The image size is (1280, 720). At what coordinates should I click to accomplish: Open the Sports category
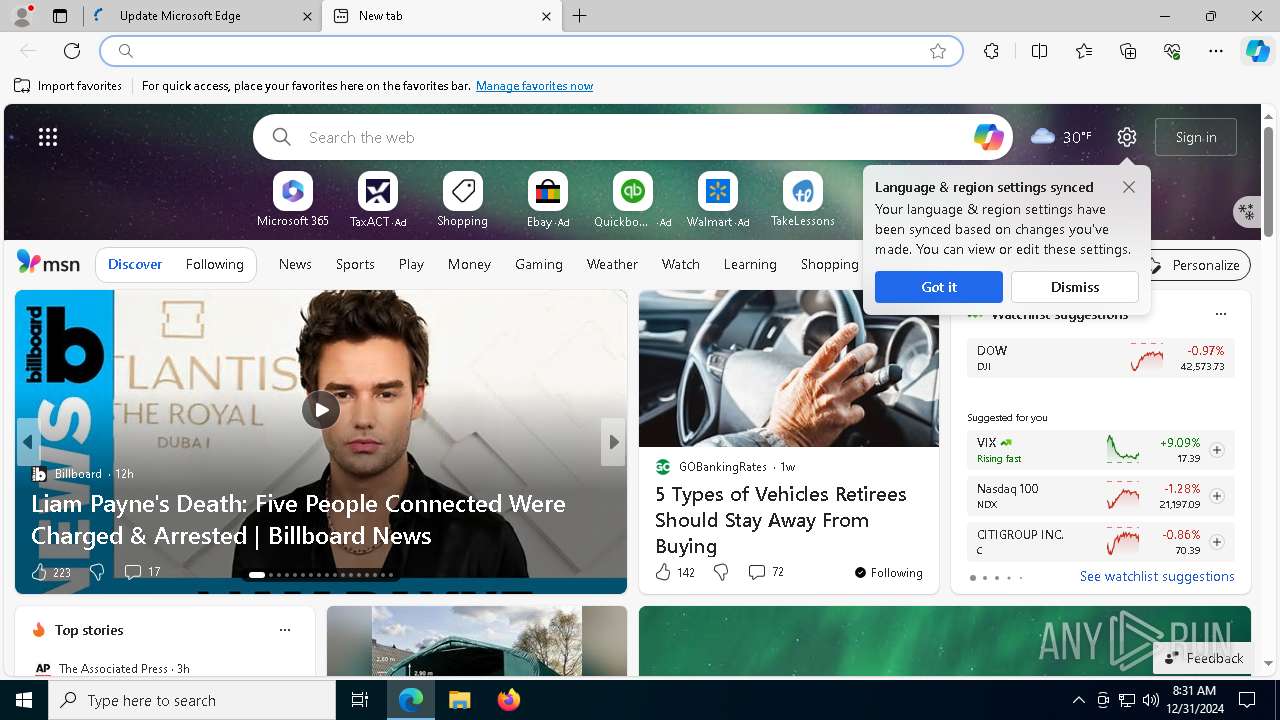355,265
